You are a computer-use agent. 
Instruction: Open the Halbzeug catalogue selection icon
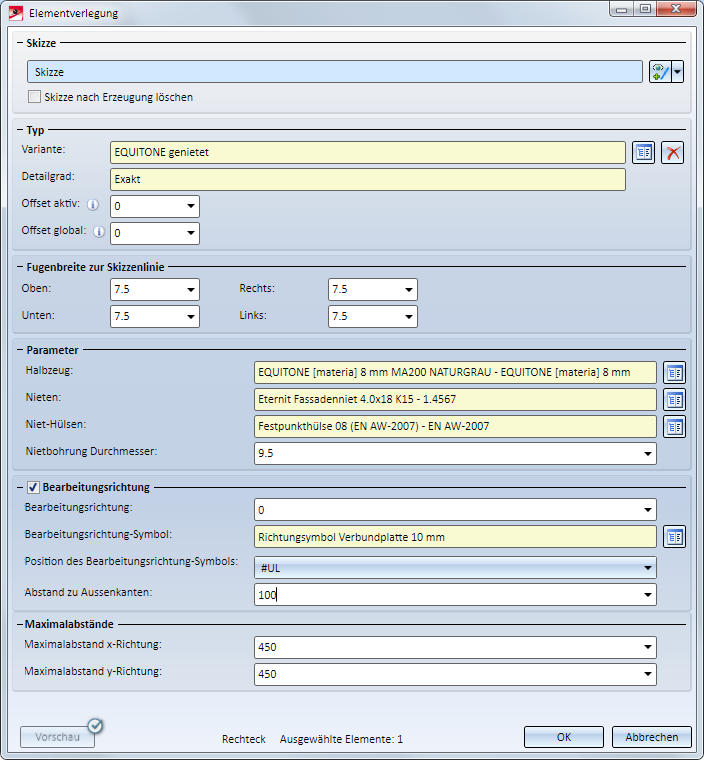click(x=674, y=373)
